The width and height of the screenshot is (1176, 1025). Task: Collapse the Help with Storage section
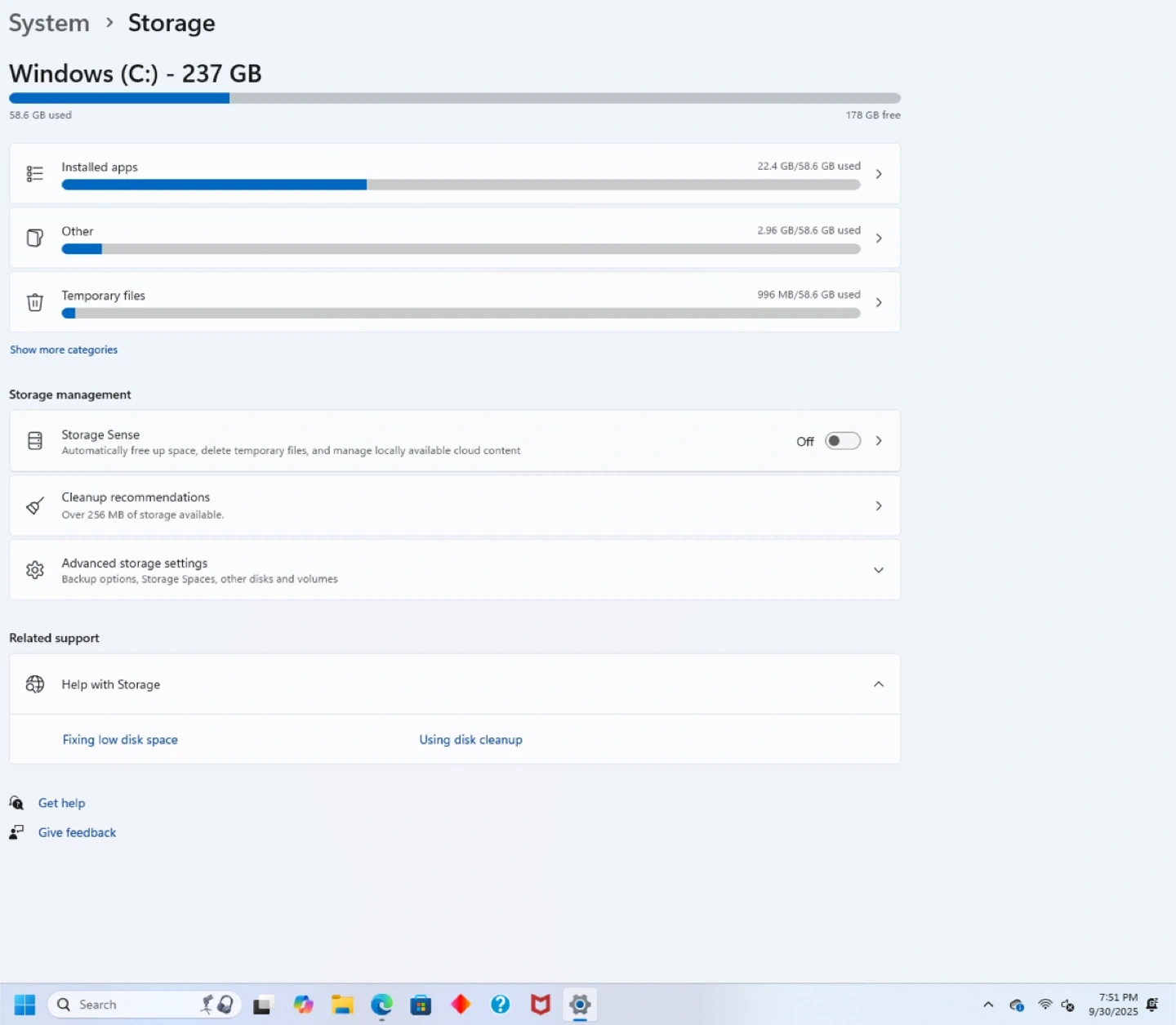point(879,684)
